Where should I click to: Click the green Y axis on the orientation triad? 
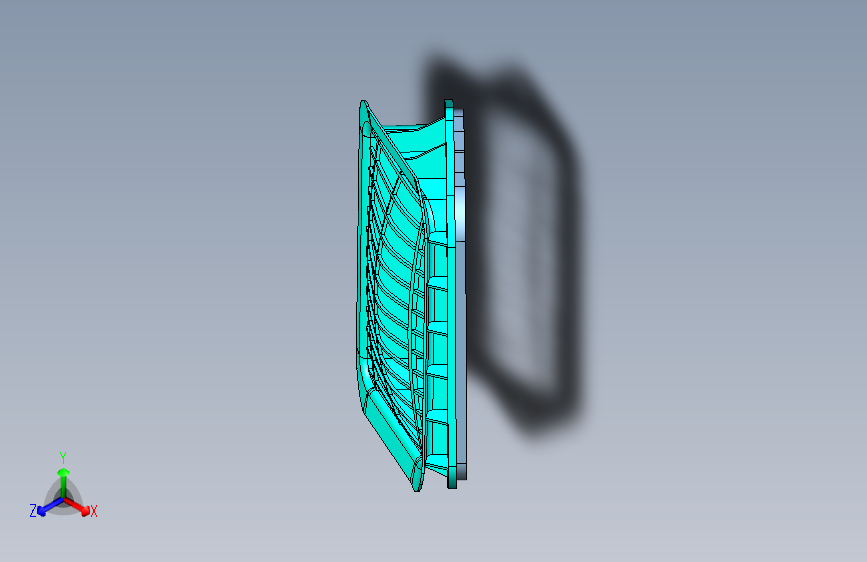point(64,482)
